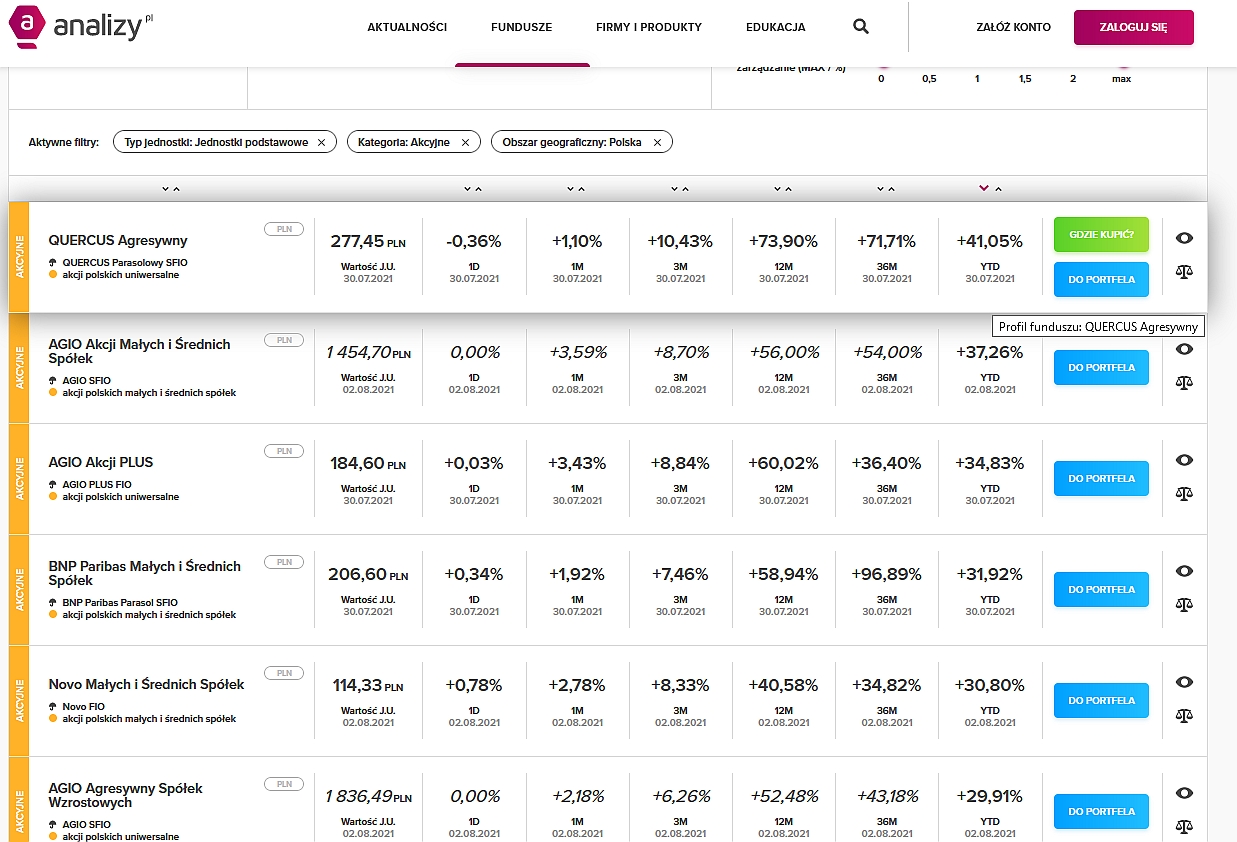
Task: Open the Novo Małych i Średnich Spółek fund link
Action: [x=146, y=684]
